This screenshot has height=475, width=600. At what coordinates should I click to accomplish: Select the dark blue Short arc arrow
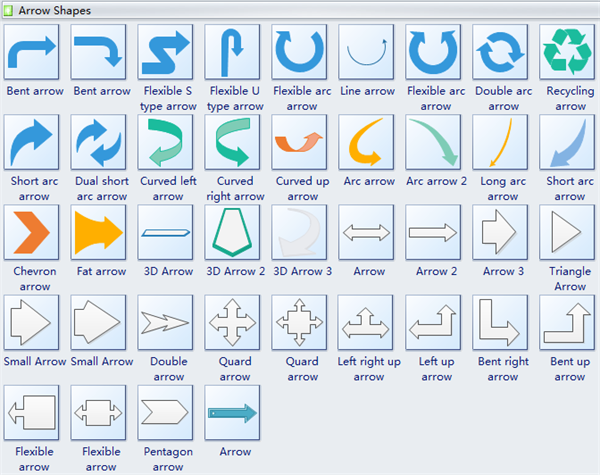click(x=31, y=142)
